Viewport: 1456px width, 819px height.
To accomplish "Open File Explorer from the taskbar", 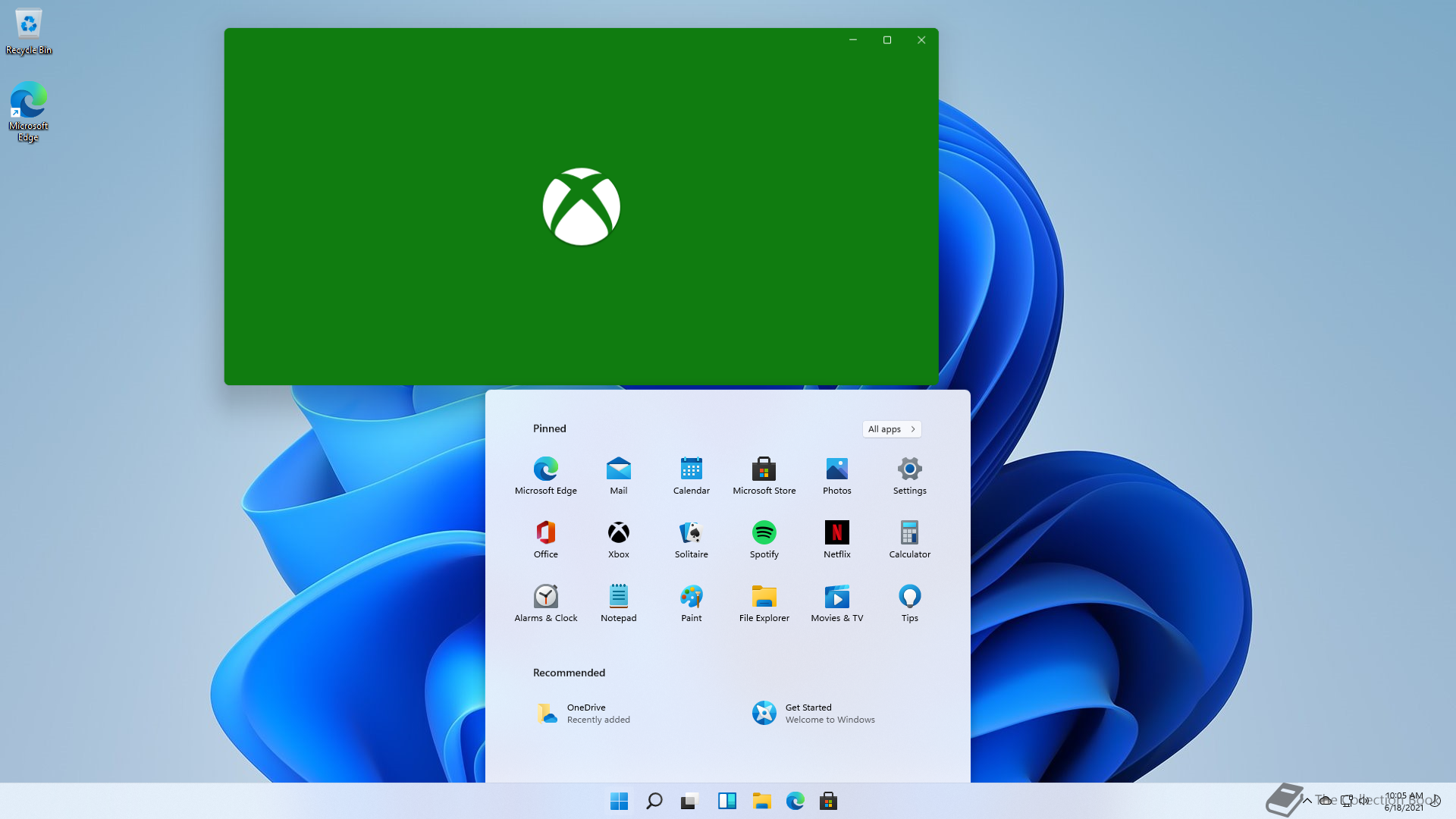I will tap(761, 801).
